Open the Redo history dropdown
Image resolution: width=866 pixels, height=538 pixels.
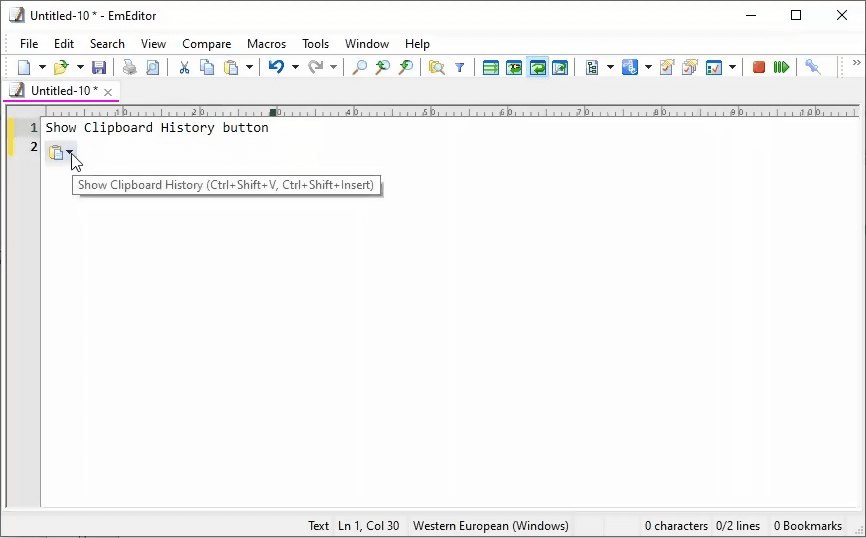click(334, 67)
